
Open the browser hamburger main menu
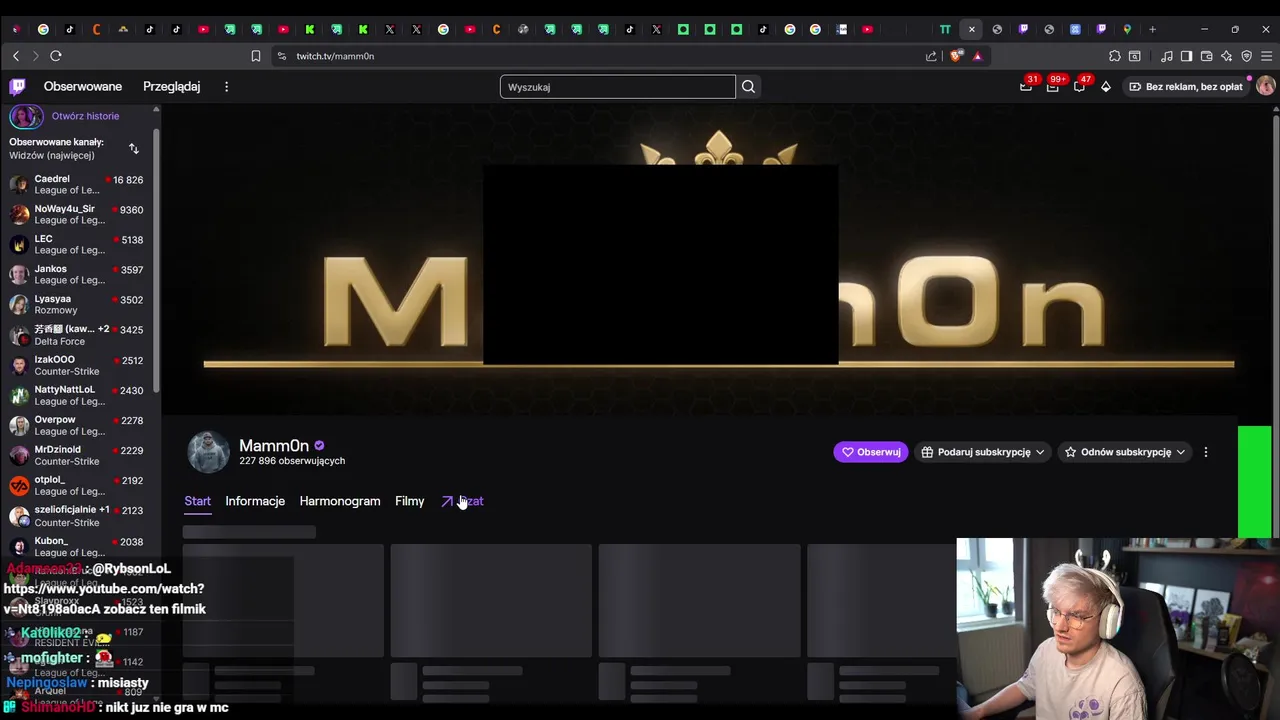click(x=1266, y=56)
